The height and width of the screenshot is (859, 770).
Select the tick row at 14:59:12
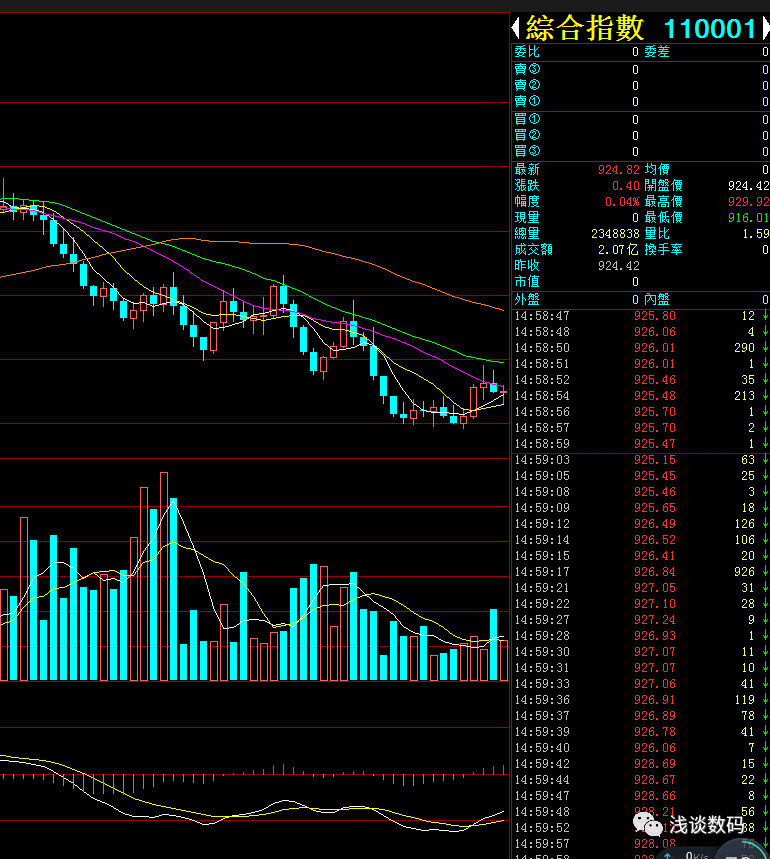641,524
